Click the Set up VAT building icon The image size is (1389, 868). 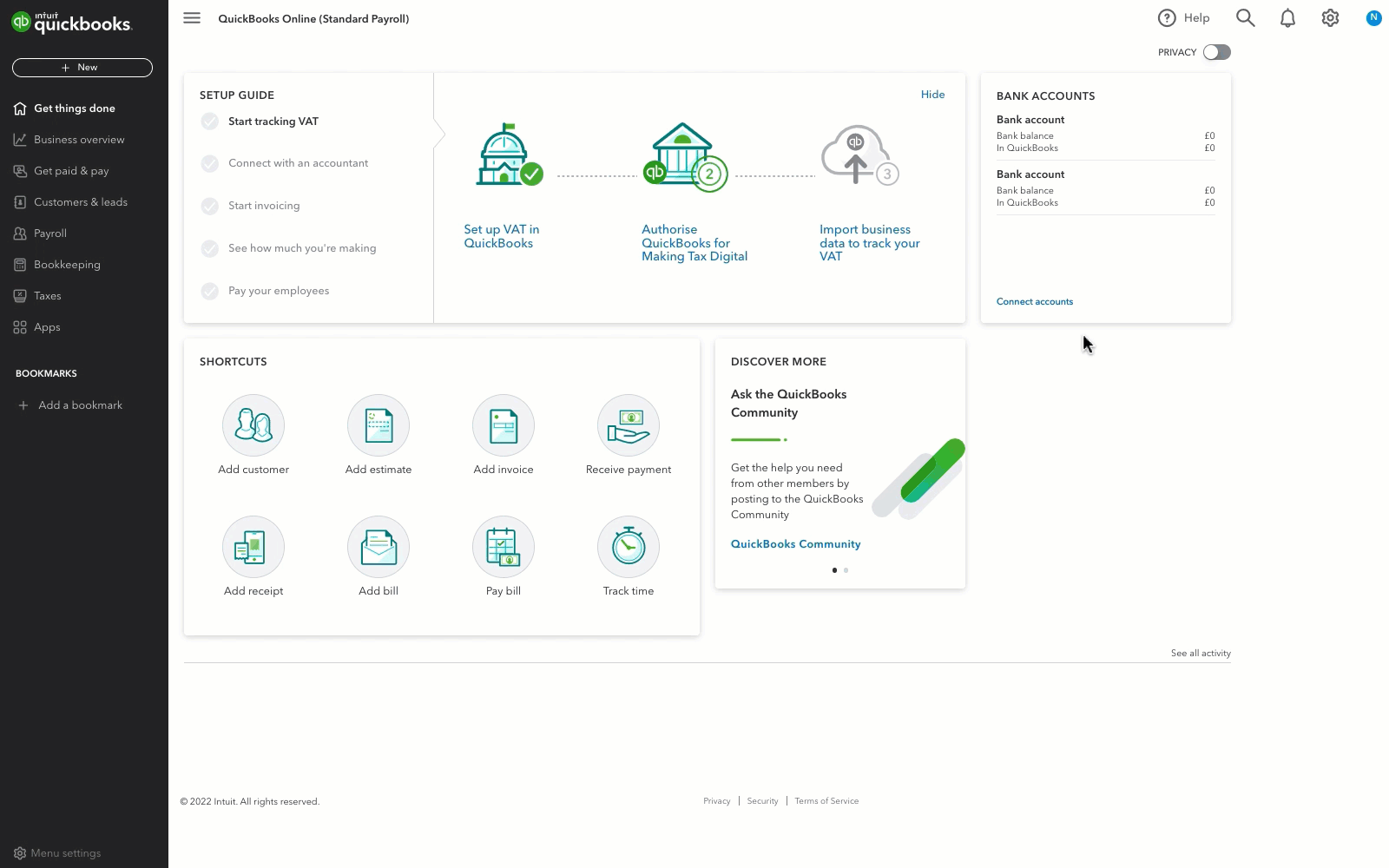[x=509, y=155]
